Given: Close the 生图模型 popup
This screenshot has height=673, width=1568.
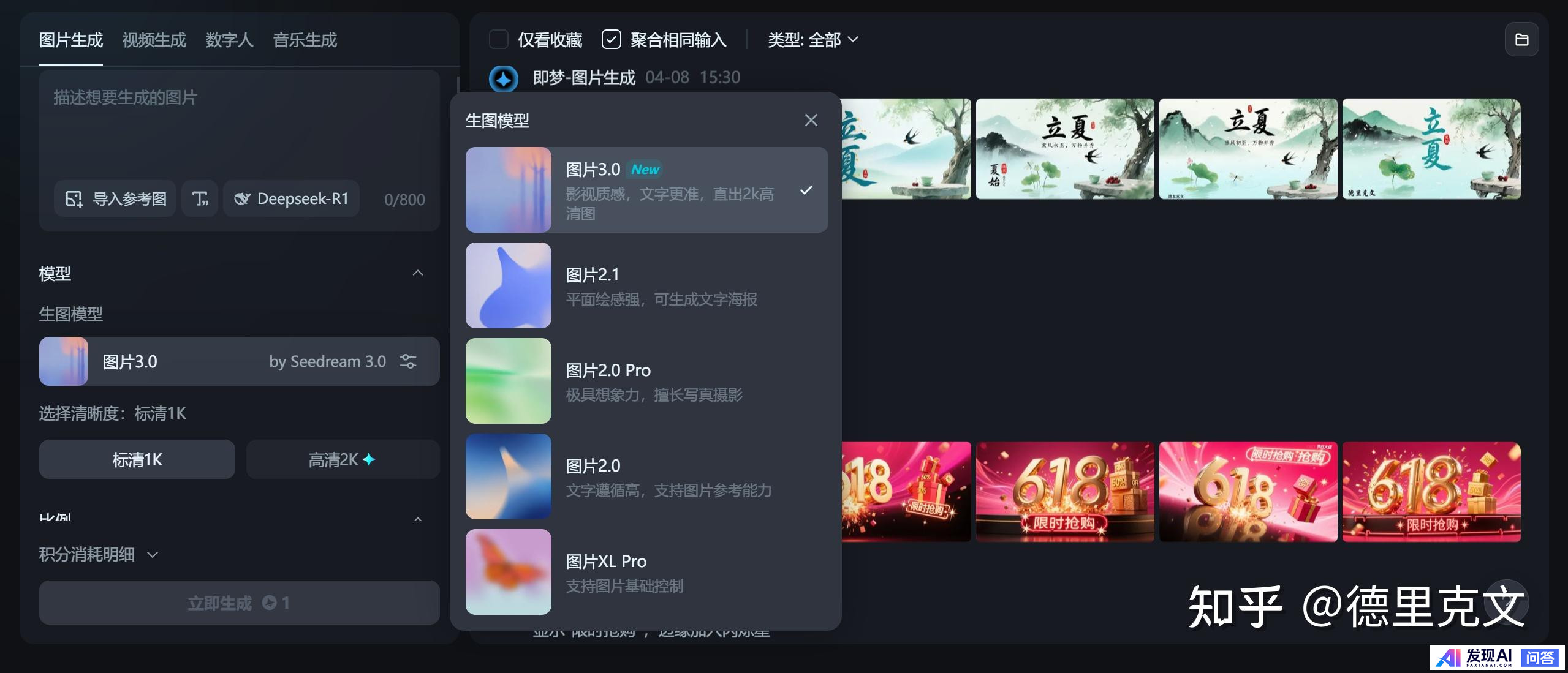Looking at the screenshot, I should click(811, 120).
